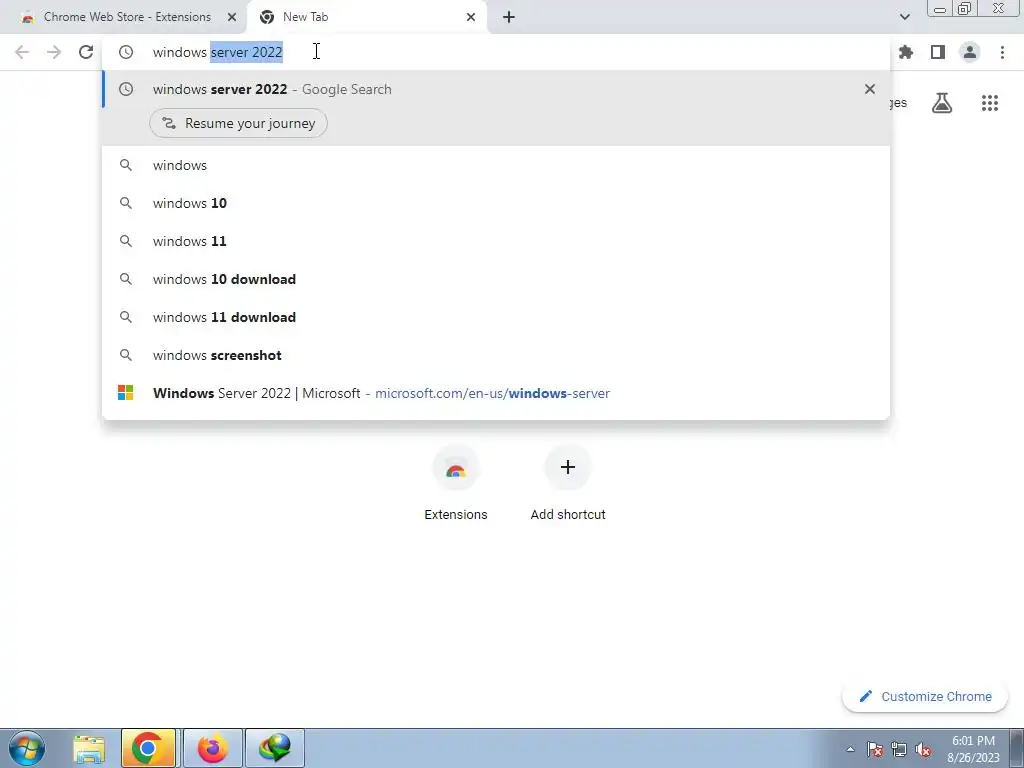
Task: Open Windows Server 2022 Microsoft link
Action: 496,392
